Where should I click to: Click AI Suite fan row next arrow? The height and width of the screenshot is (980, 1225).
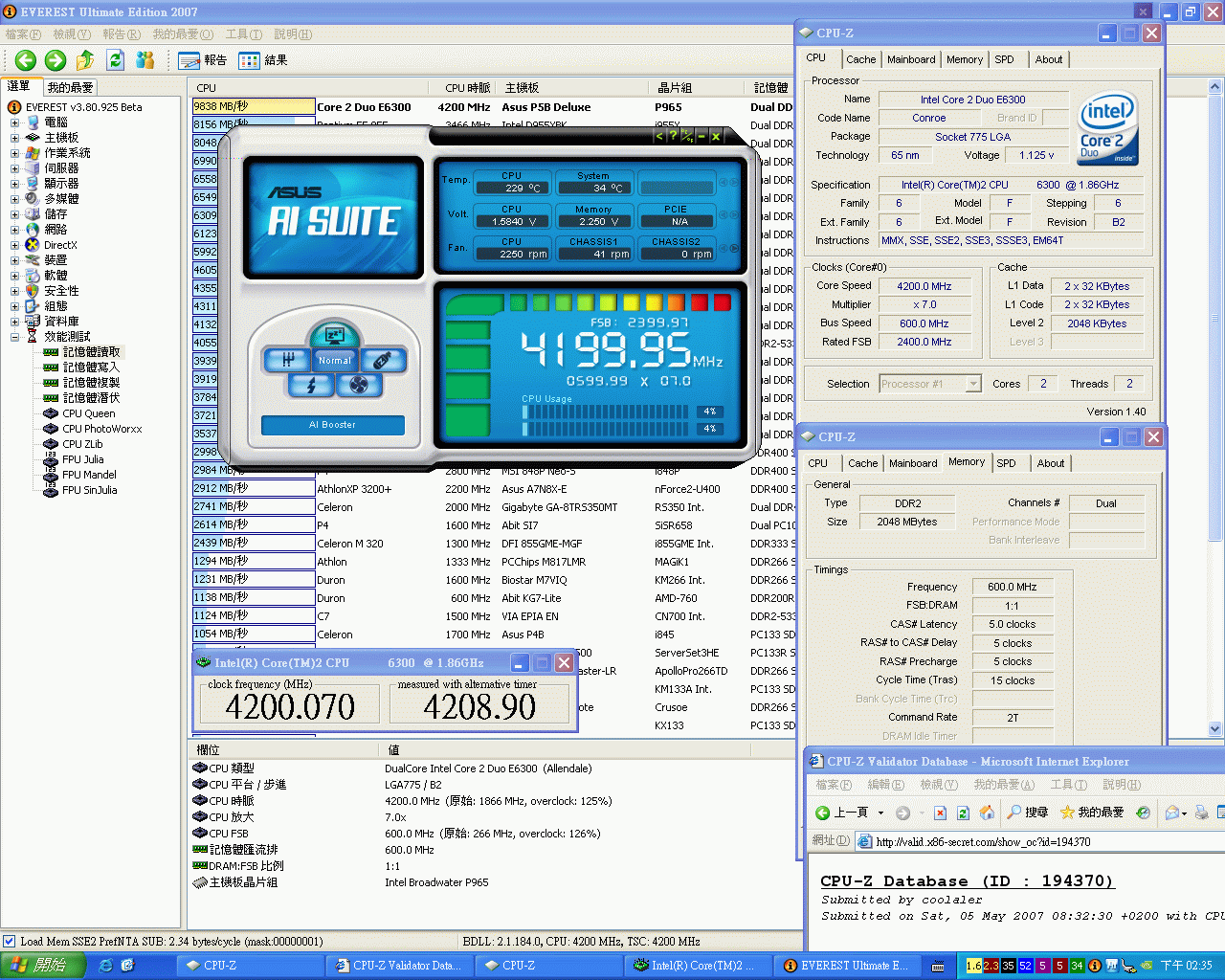[x=735, y=248]
